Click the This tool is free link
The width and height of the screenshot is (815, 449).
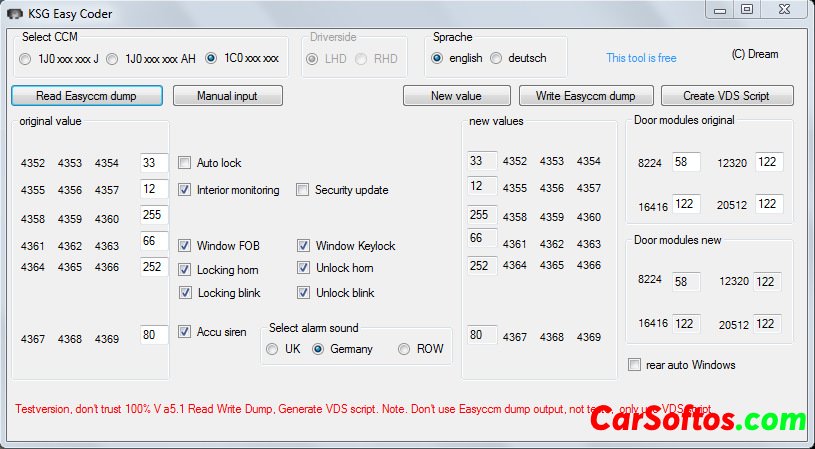pyautogui.click(x=641, y=58)
